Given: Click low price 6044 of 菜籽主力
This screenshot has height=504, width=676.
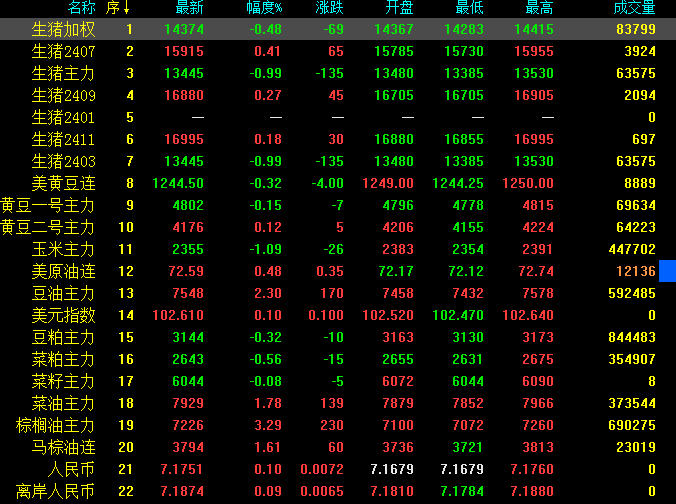Looking at the screenshot, I should pyautogui.click(x=468, y=381).
